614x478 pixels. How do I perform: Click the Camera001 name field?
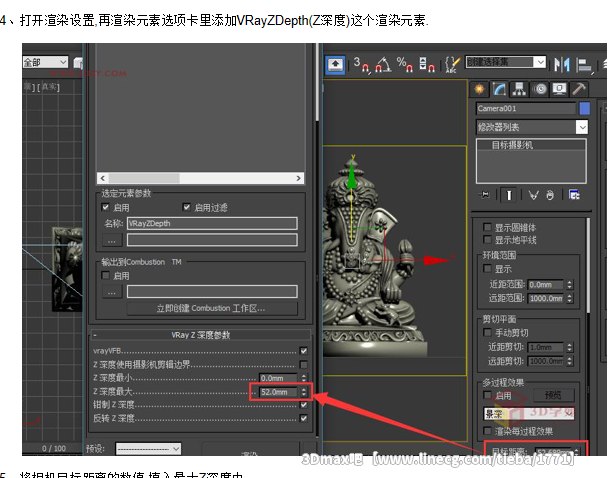(x=526, y=108)
